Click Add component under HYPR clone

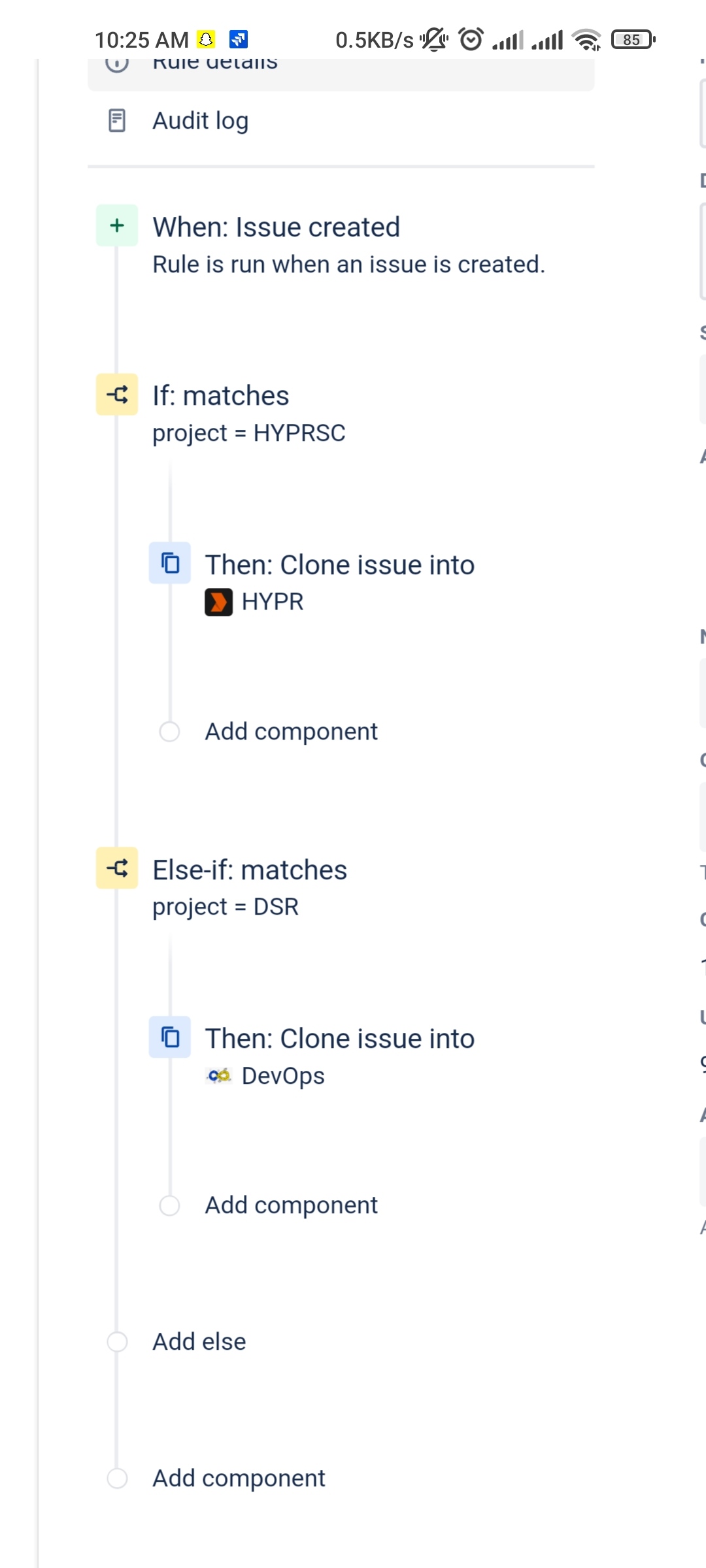coord(291,732)
